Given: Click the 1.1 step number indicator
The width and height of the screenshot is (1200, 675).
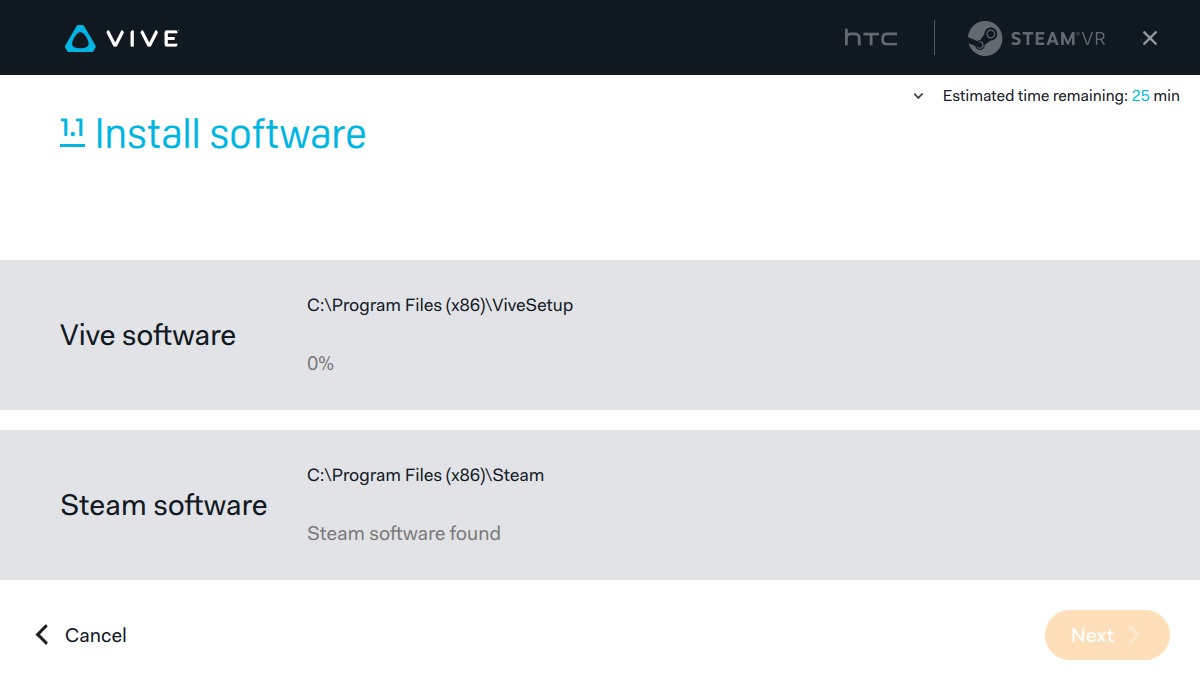Looking at the screenshot, I should (x=72, y=132).
